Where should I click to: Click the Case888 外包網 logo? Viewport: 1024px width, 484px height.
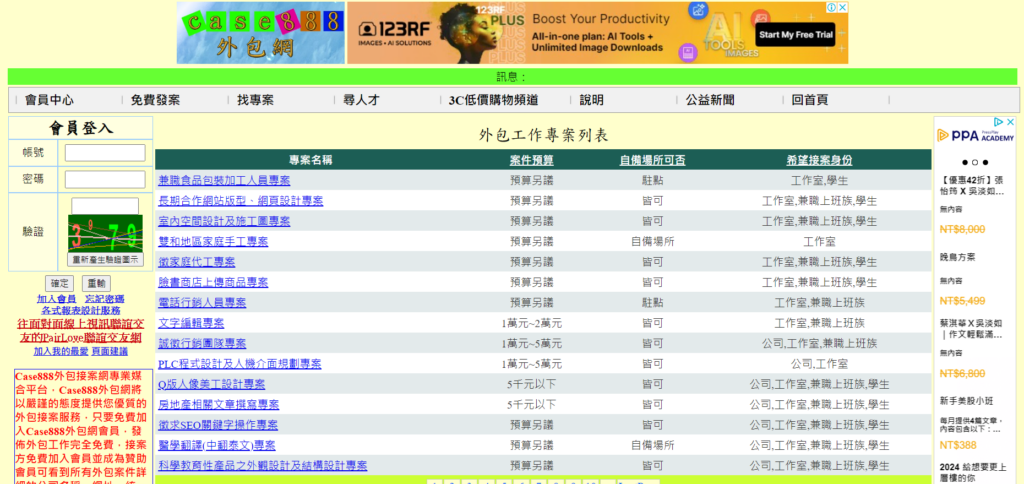(261, 33)
